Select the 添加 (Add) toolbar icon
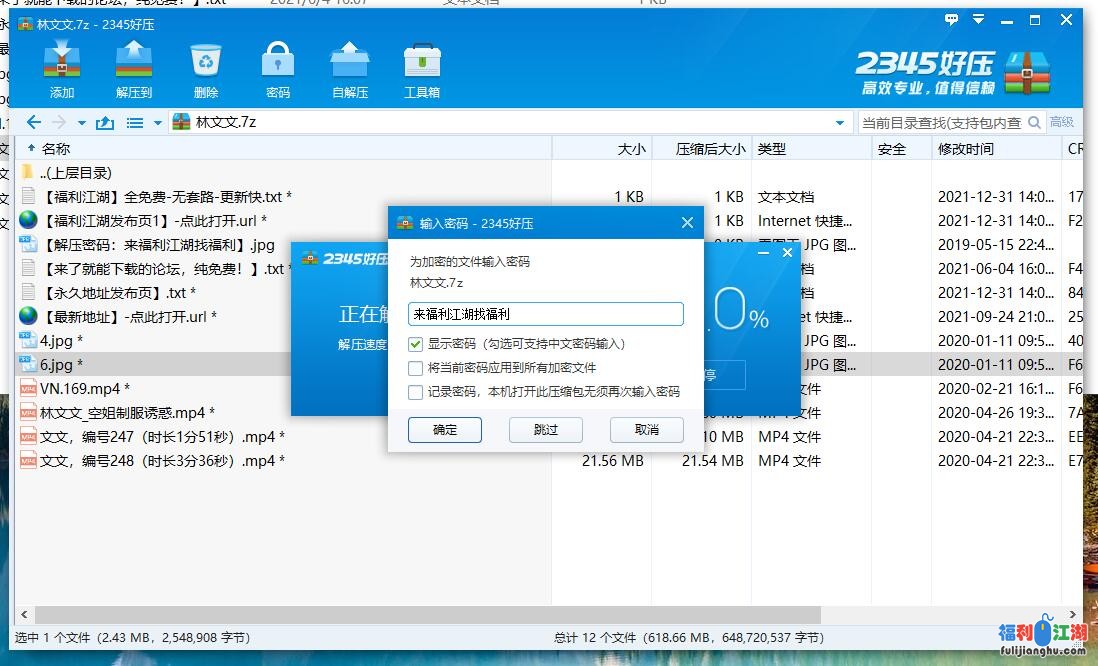 pyautogui.click(x=62, y=68)
